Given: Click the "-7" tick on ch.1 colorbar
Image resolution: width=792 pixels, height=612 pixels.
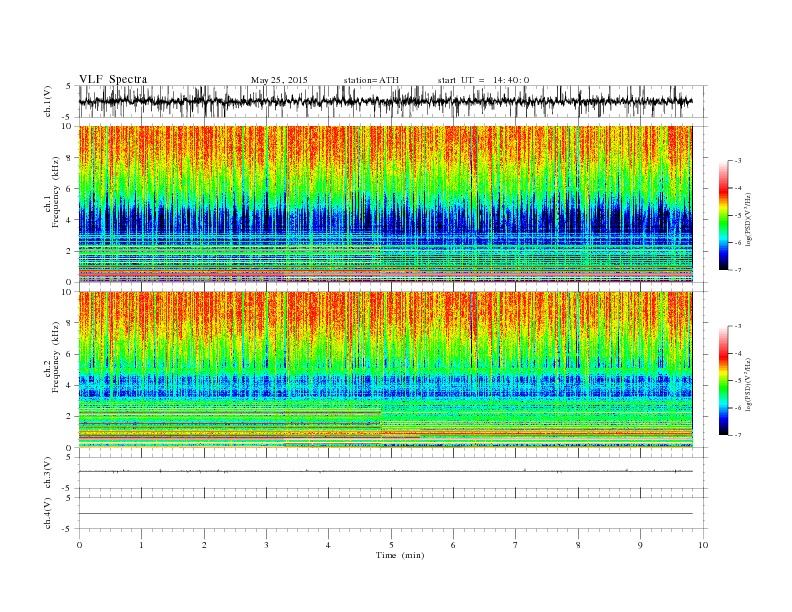Looking at the screenshot, I should tap(738, 270).
